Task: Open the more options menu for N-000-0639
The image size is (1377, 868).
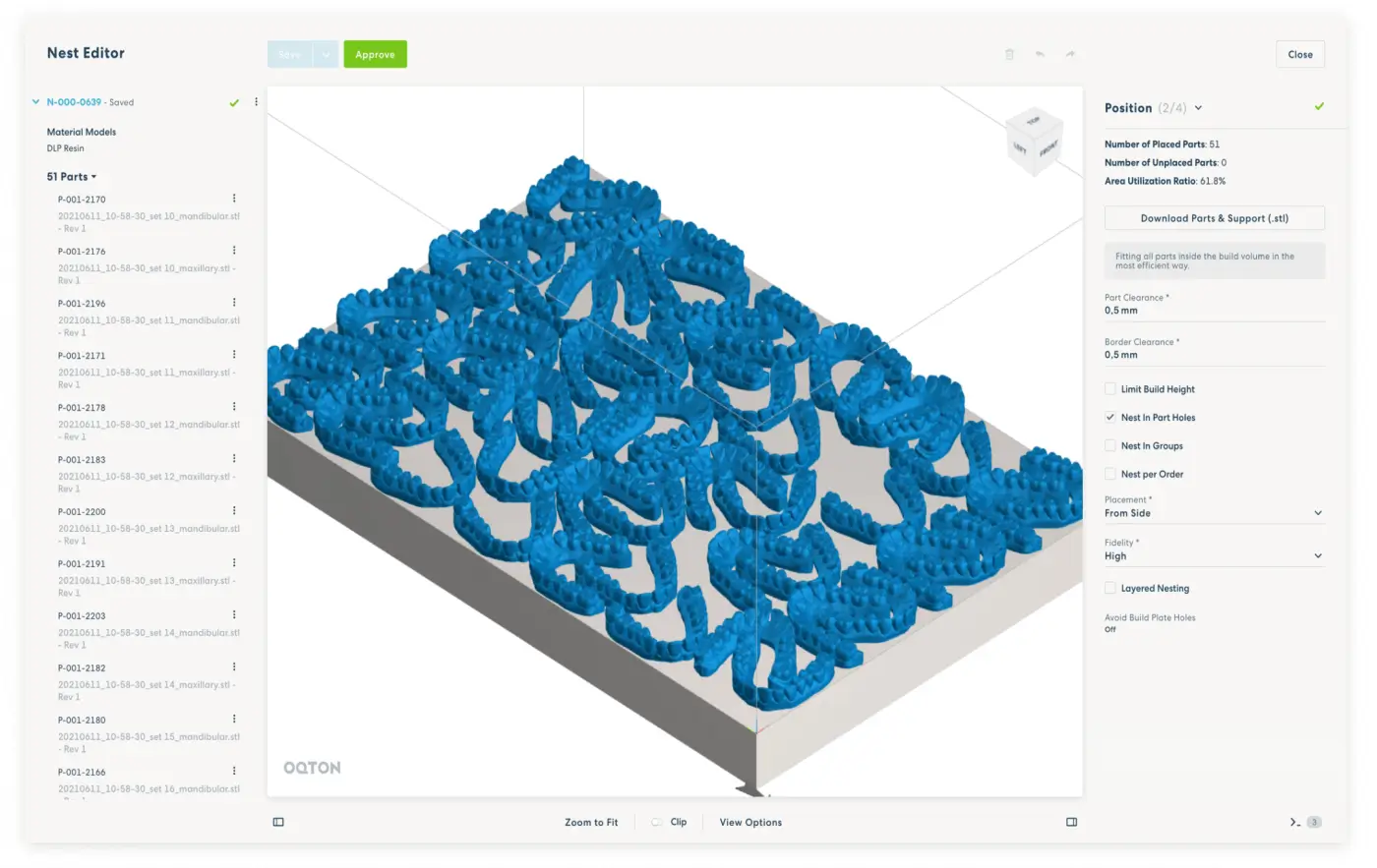Action: 256,102
